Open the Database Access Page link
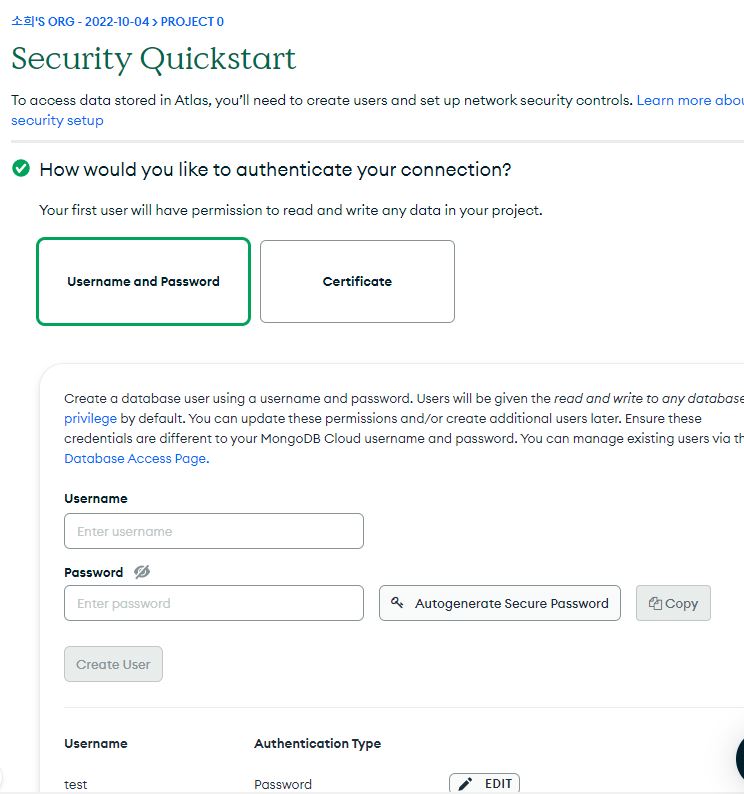Screen dimensions: 744x794 [135, 458]
